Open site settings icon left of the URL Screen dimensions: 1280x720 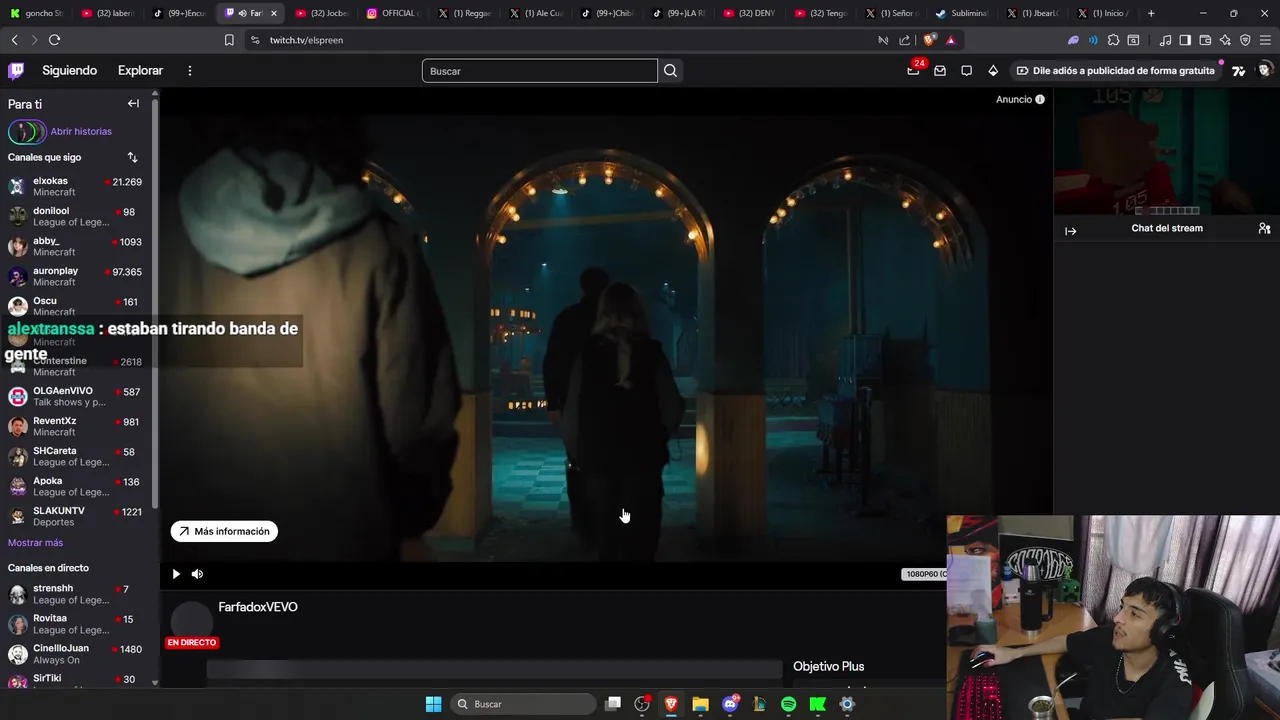point(255,40)
